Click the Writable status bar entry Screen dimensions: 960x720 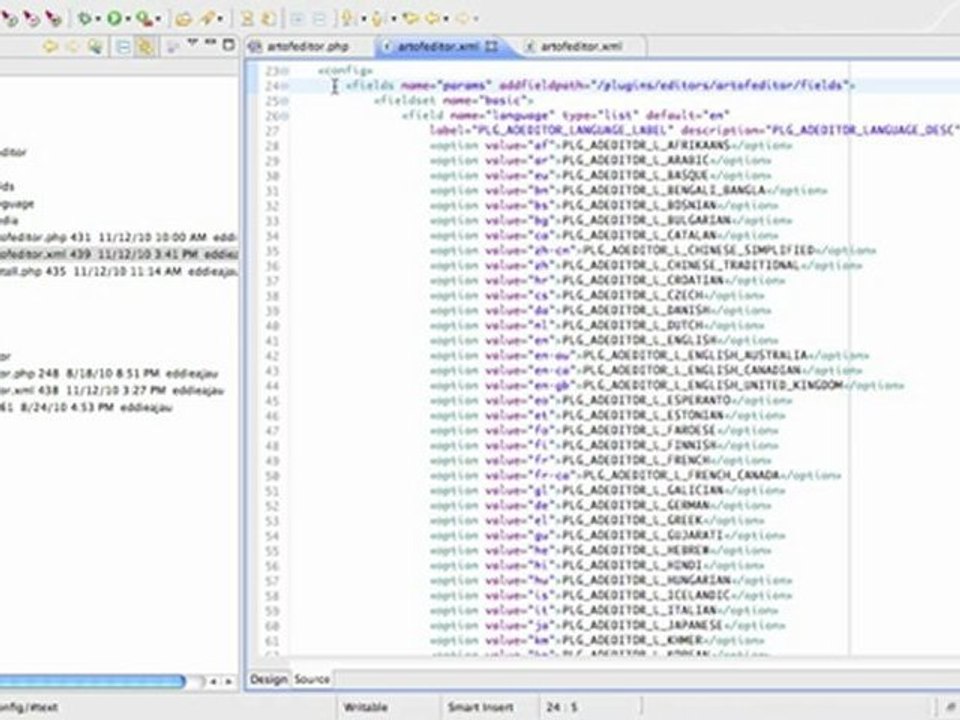365,707
